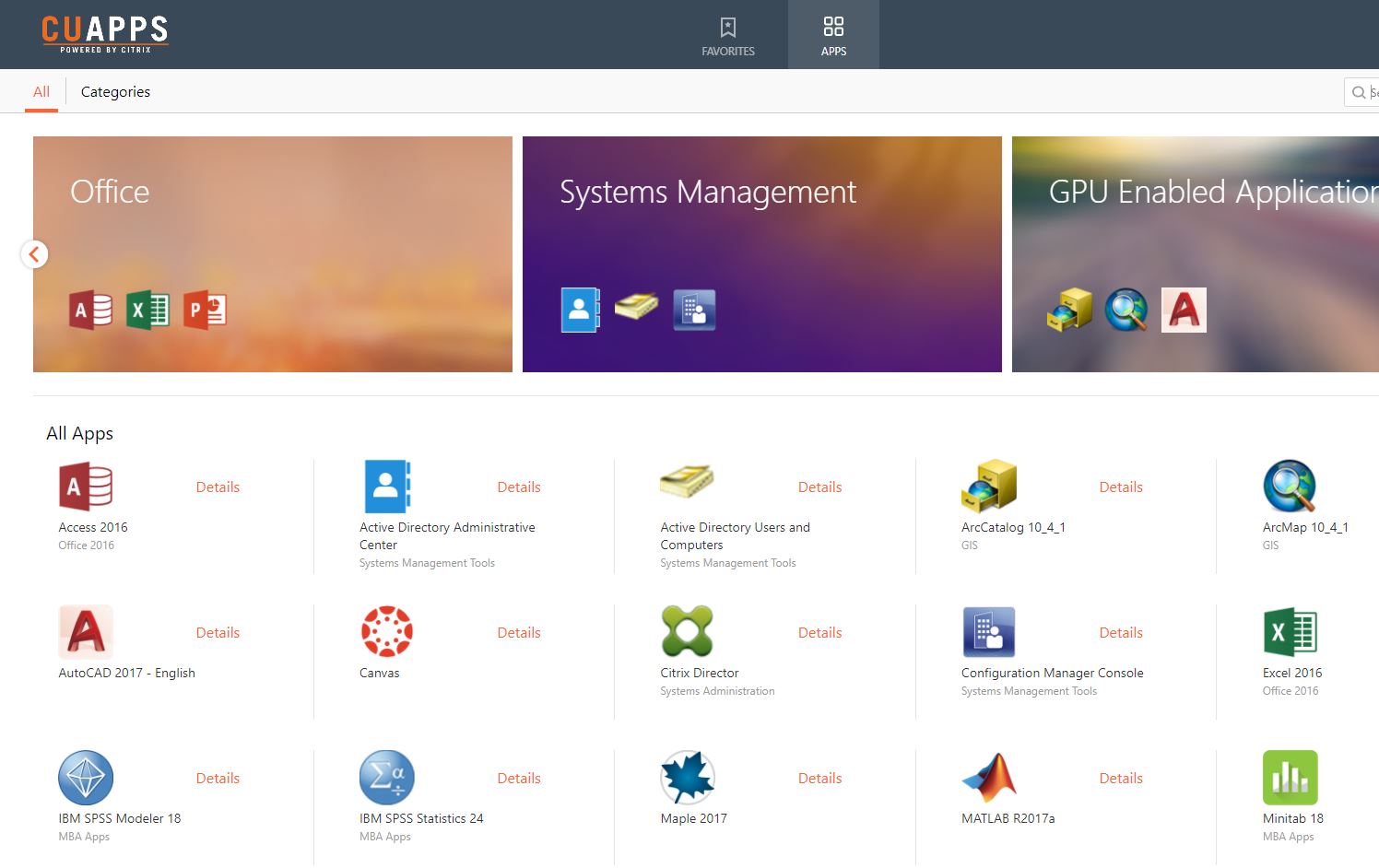Click the AD Users and Computers icon in Systems Management banner
Viewport: 1379px width, 868px height.
[636, 306]
